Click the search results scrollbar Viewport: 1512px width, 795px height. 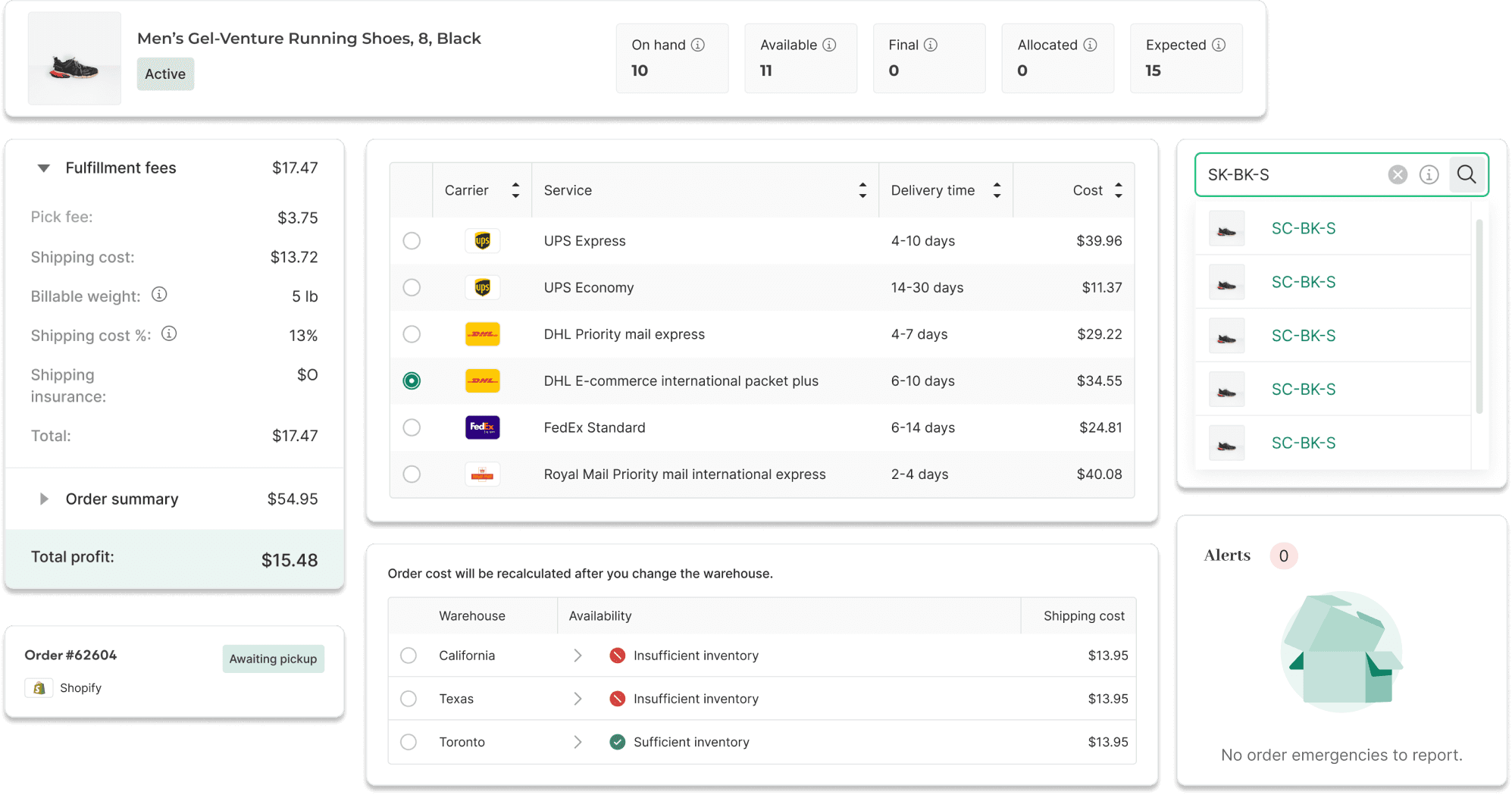[1479, 317]
